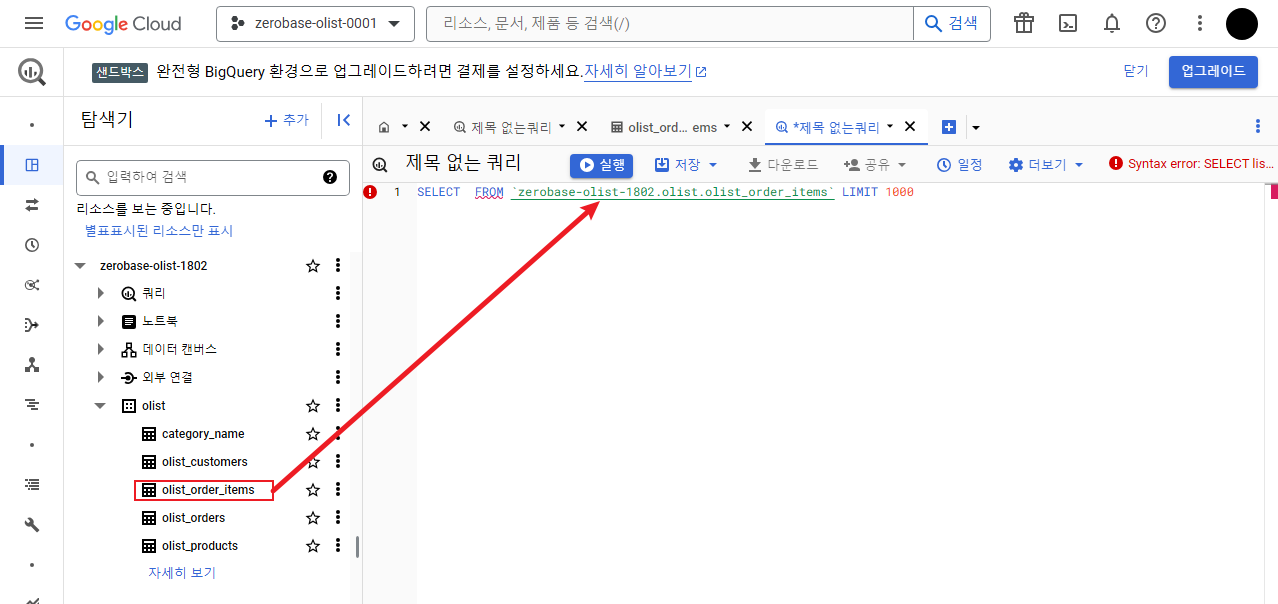Dismiss banner with 닫기
Viewport: 1278px width, 604px height.
click(x=1136, y=71)
